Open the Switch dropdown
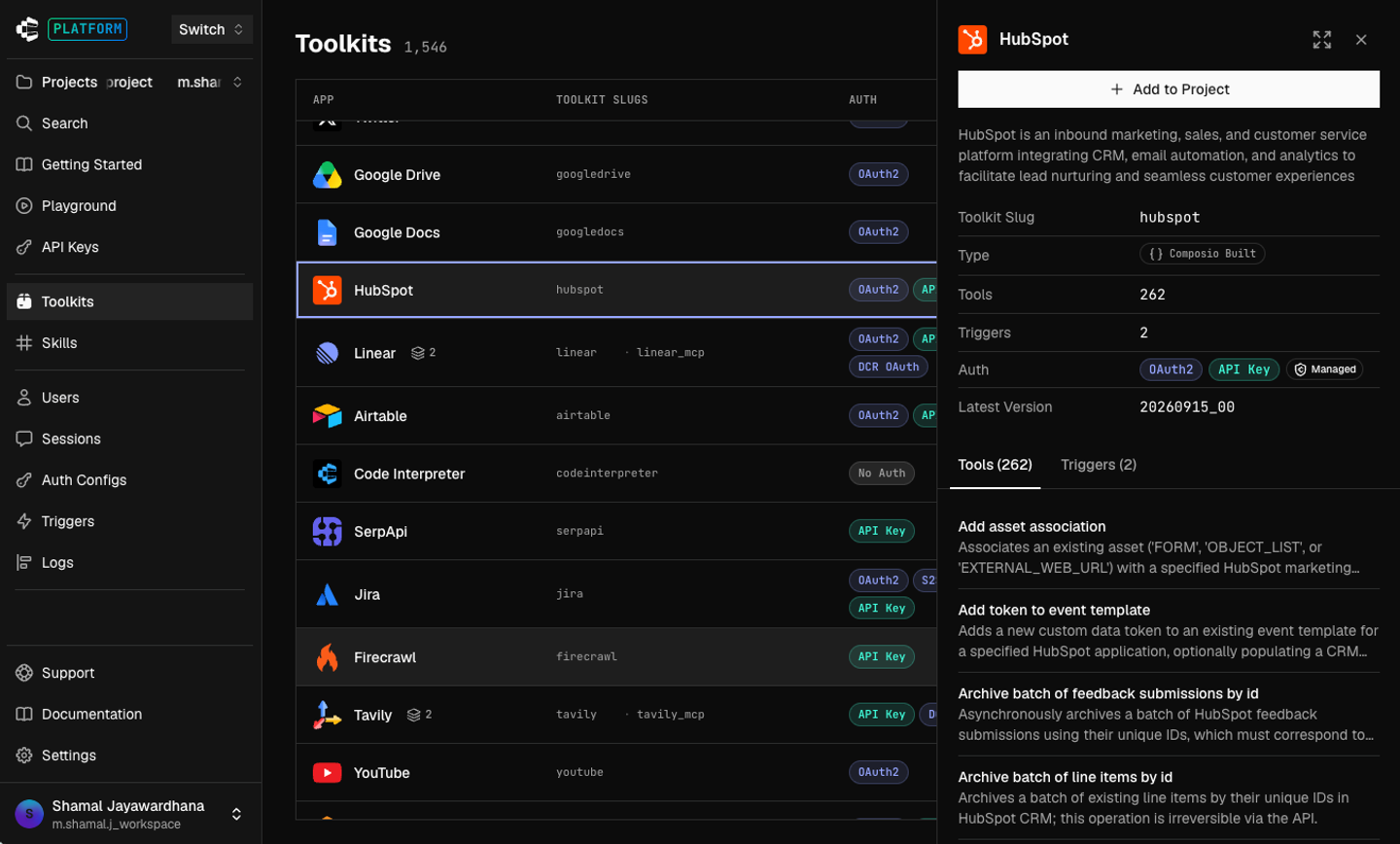Viewport: 1400px width, 844px height. (212, 29)
